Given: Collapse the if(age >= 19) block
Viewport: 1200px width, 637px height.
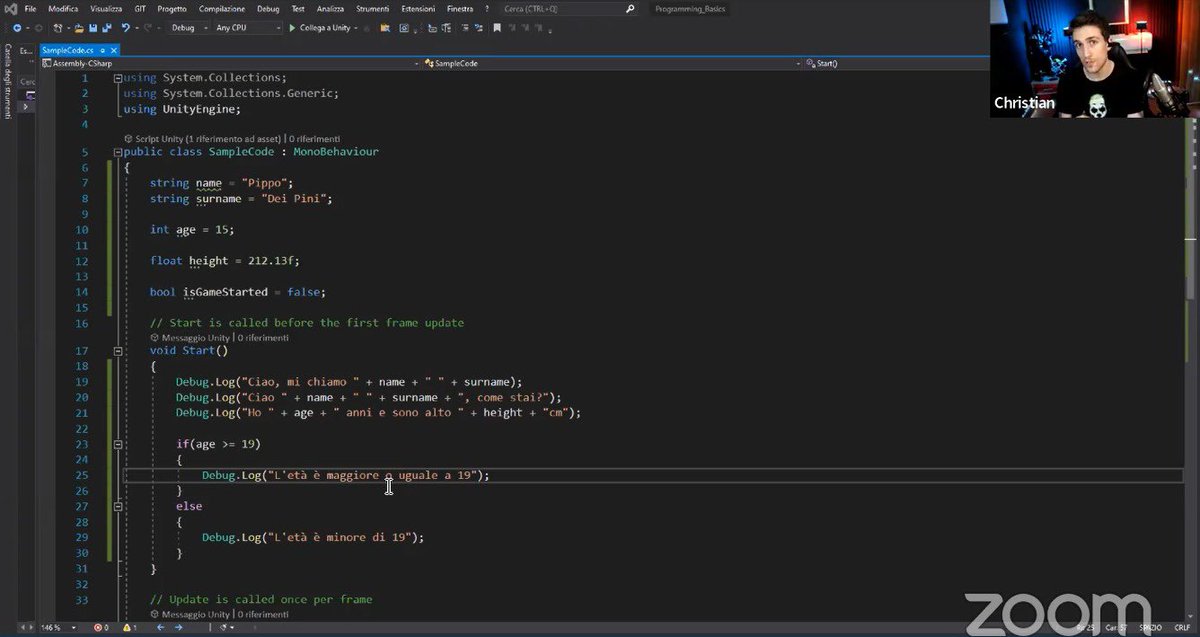Looking at the screenshot, I should click(x=118, y=444).
